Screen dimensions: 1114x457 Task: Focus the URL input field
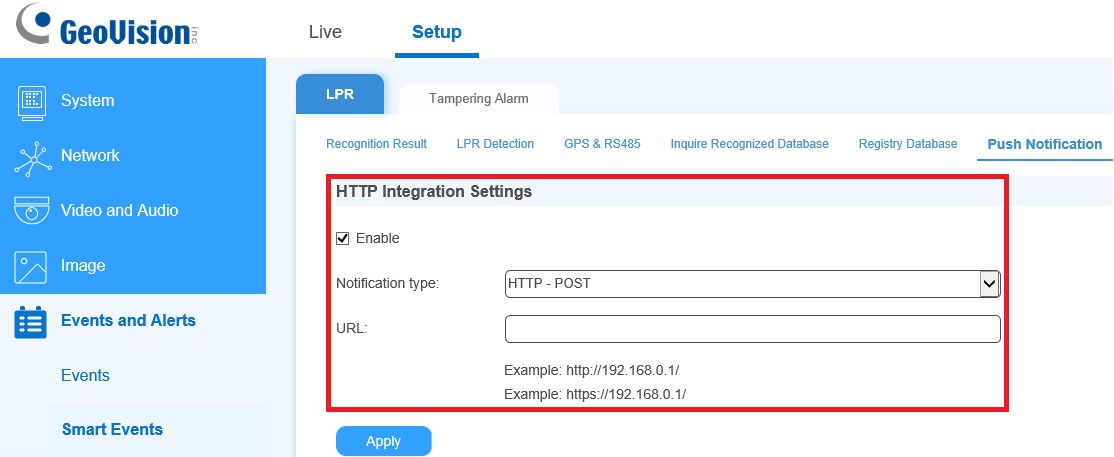pyautogui.click(x=752, y=329)
